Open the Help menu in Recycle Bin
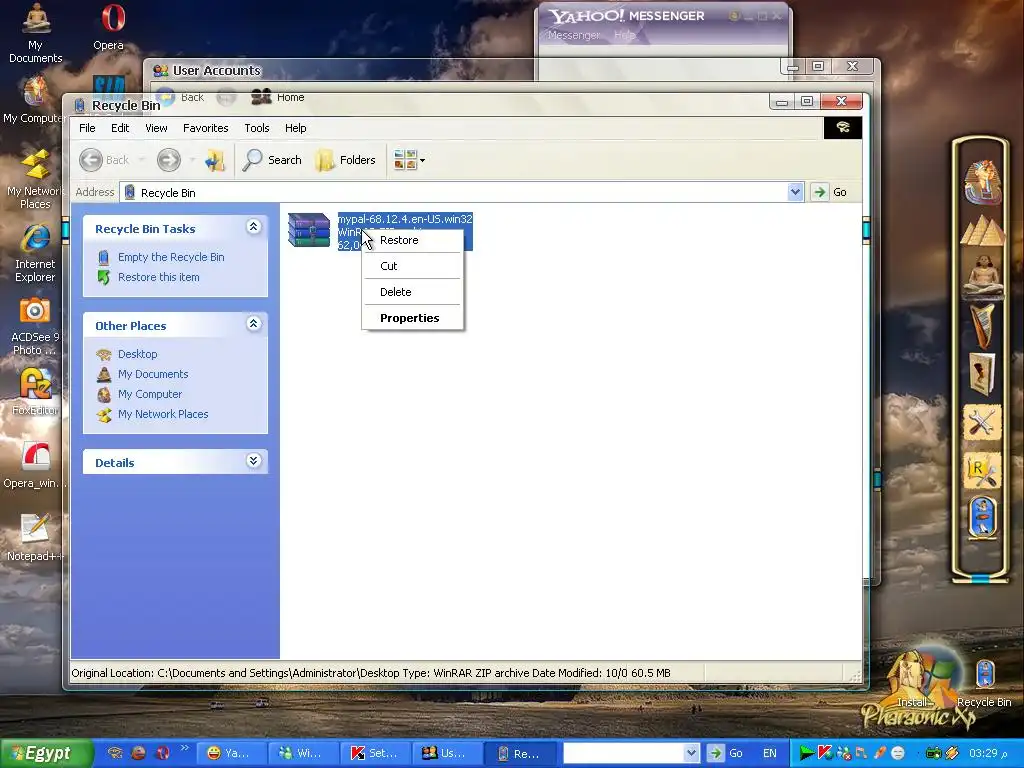Image resolution: width=1024 pixels, height=768 pixels. (295, 128)
